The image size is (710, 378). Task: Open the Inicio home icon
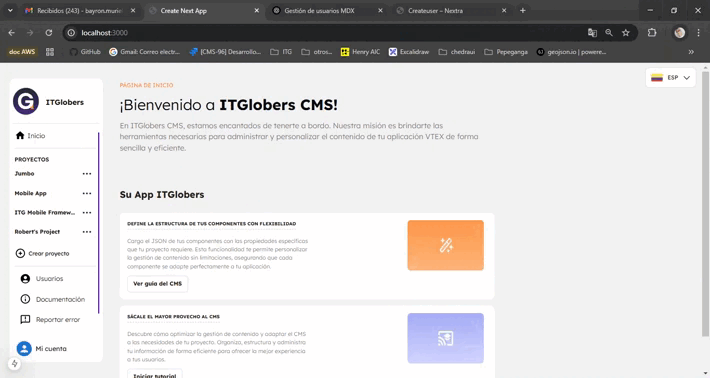pos(20,135)
